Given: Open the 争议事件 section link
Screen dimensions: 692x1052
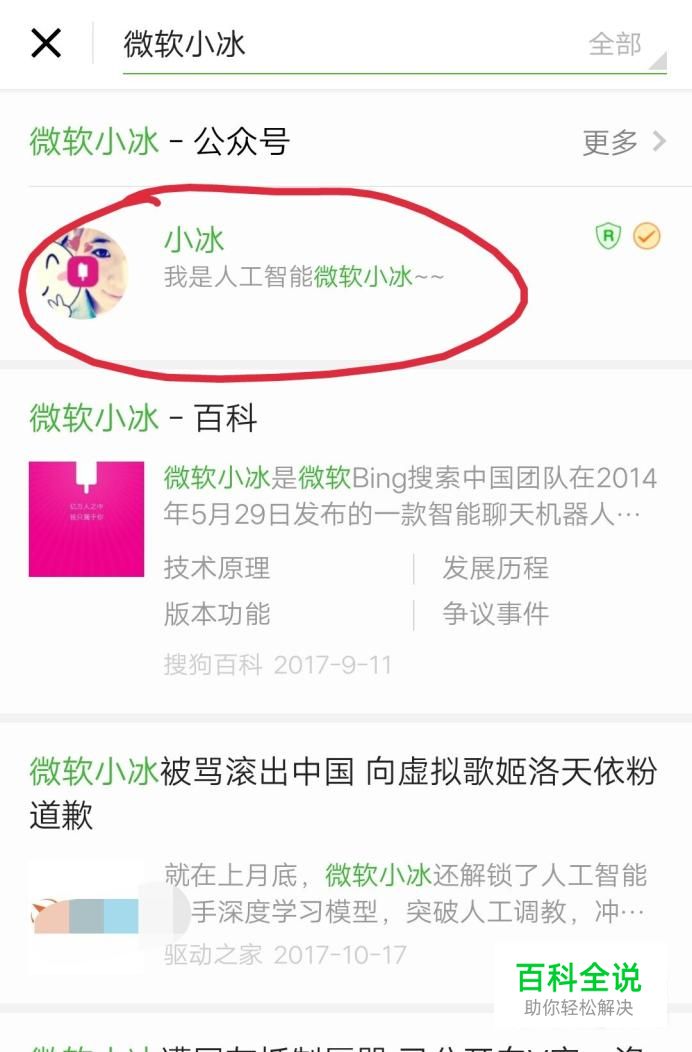Looking at the screenshot, I should coord(495,614).
